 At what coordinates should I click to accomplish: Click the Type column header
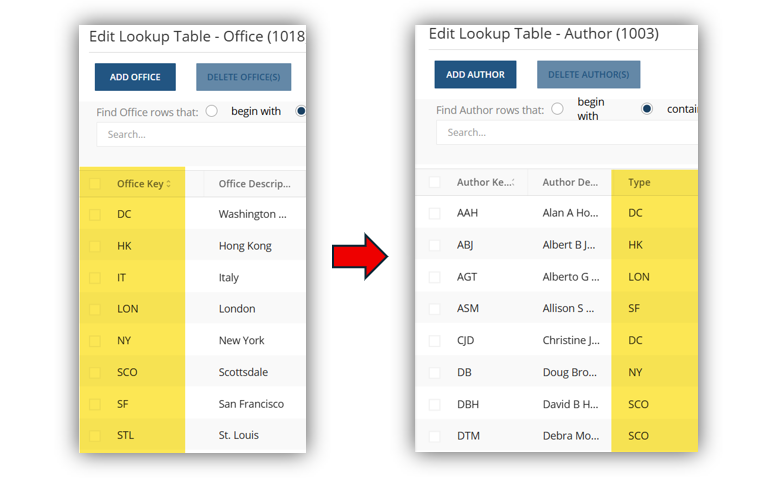[639, 182]
